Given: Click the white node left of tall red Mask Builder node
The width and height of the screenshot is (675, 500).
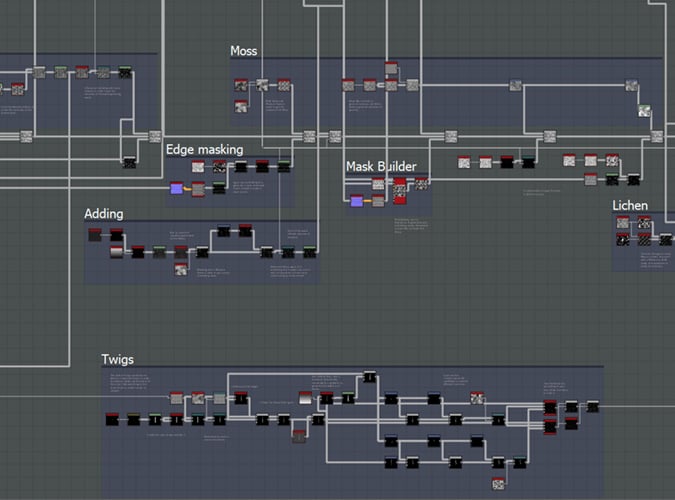Looking at the screenshot, I should (x=378, y=184).
